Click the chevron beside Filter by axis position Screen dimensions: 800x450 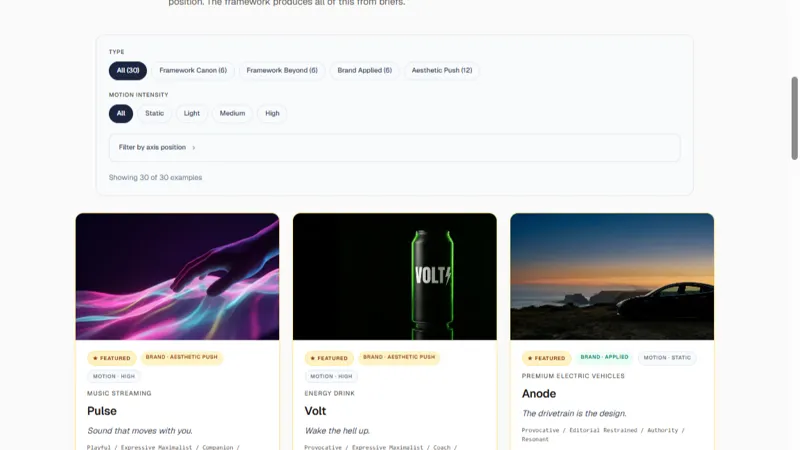coord(194,148)
